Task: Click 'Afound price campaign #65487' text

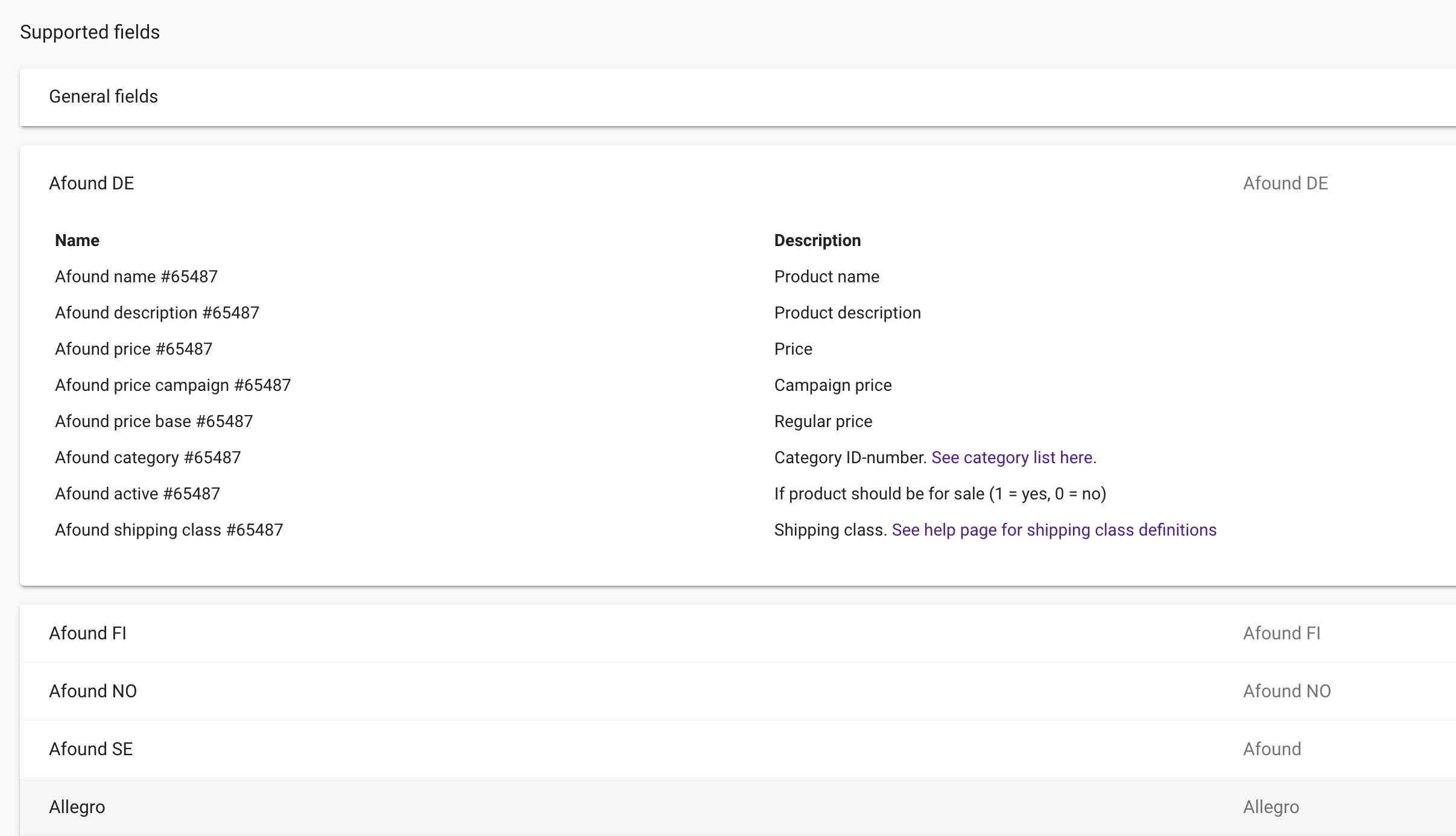Action: (173, 385)
